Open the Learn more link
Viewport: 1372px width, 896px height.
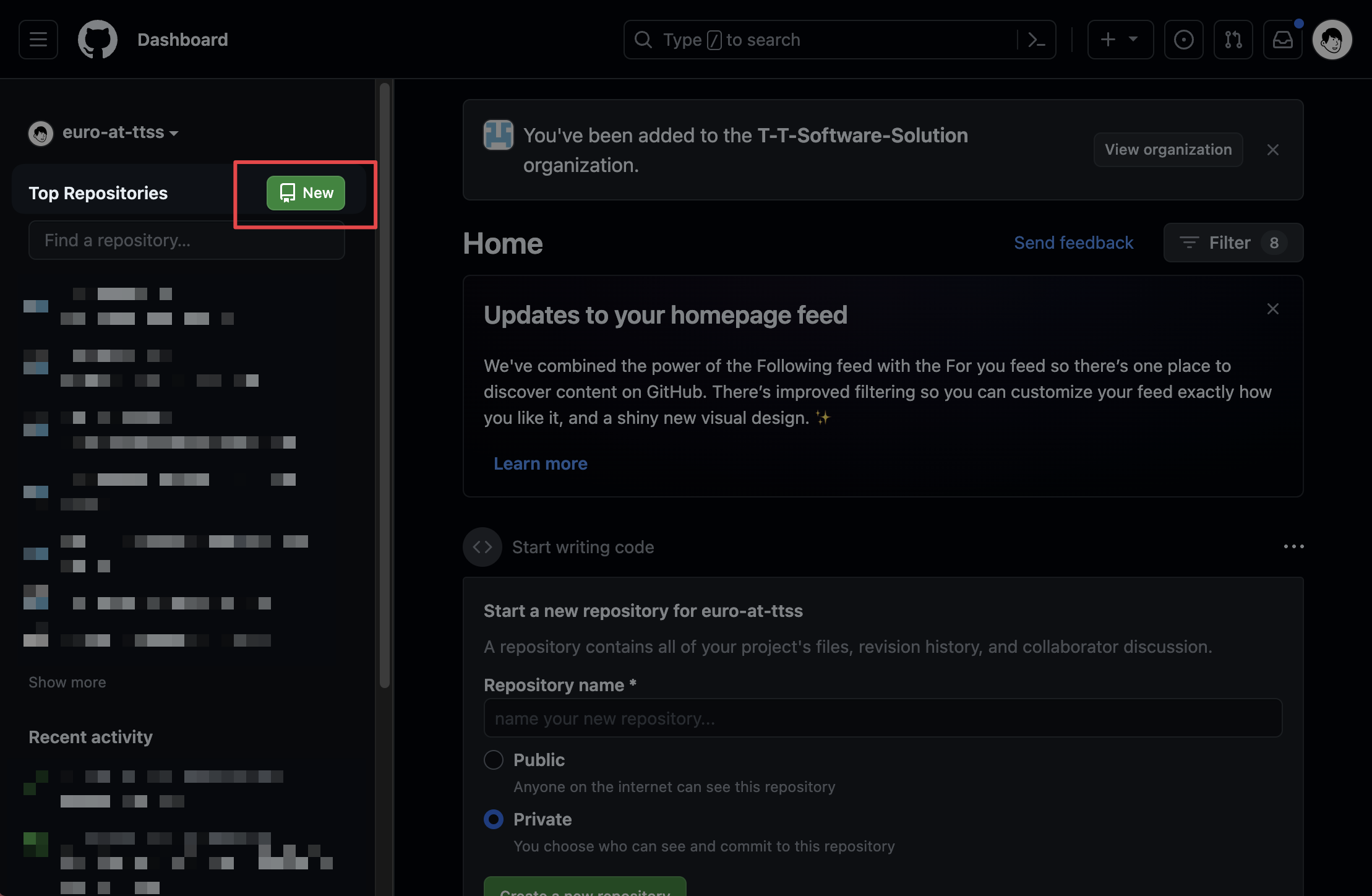[x=540, y=463]
